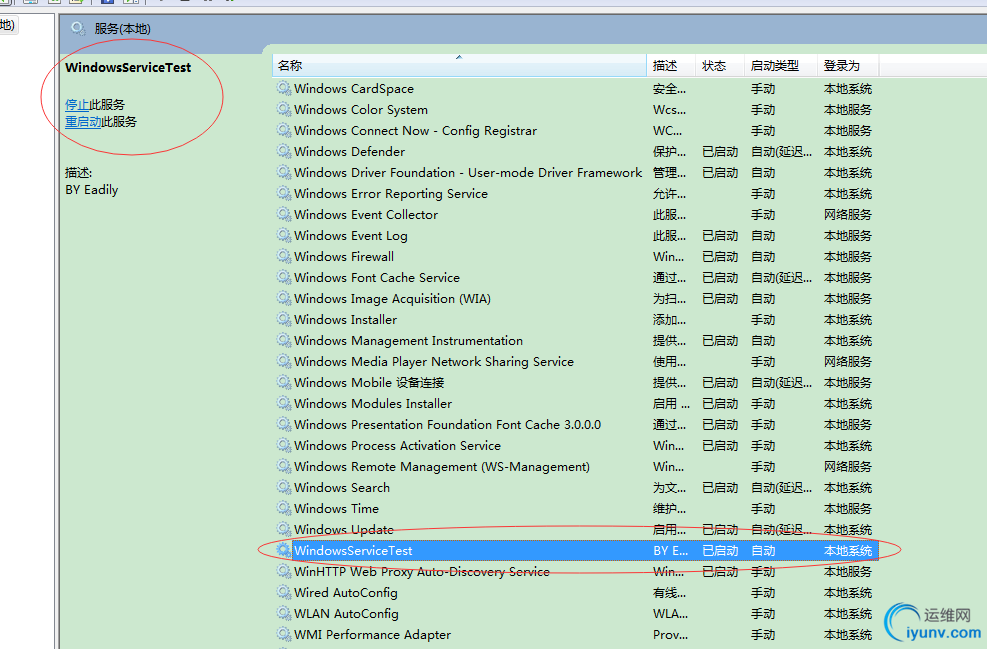Click gear icon beside Windows Event Log
Viewport: 987px width, 649px height.
[x=284, y=235]
